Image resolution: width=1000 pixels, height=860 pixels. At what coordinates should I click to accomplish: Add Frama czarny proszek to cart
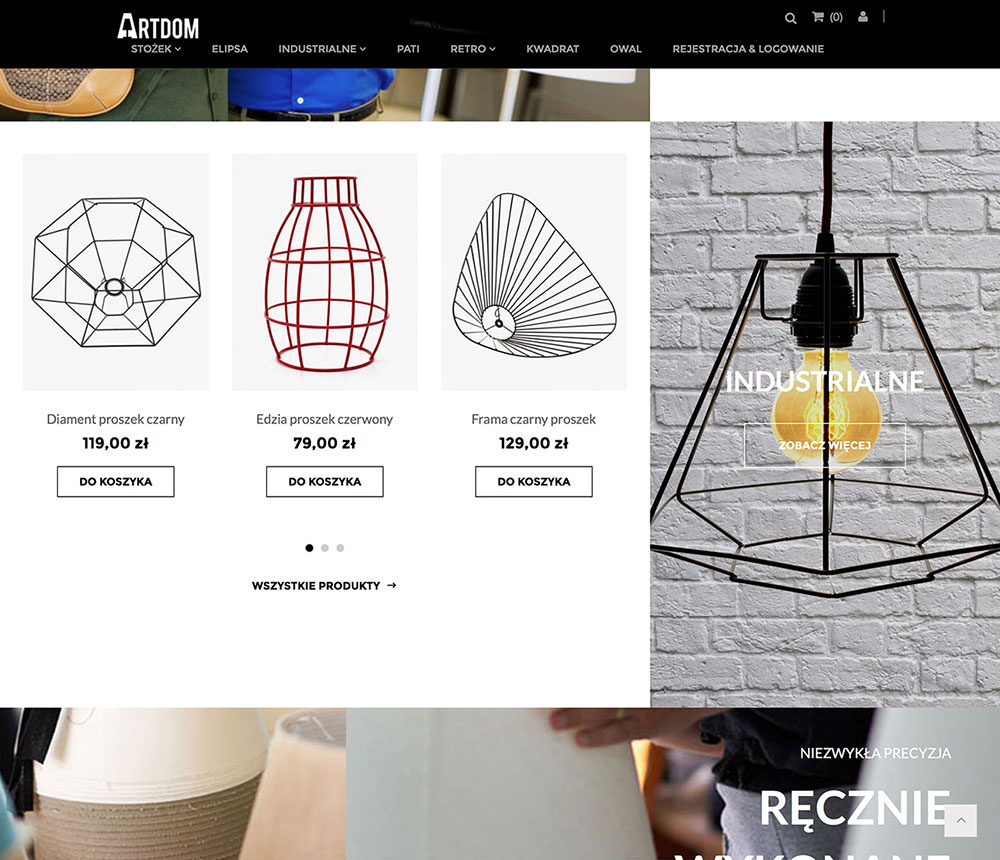click(x=534, y=482)
